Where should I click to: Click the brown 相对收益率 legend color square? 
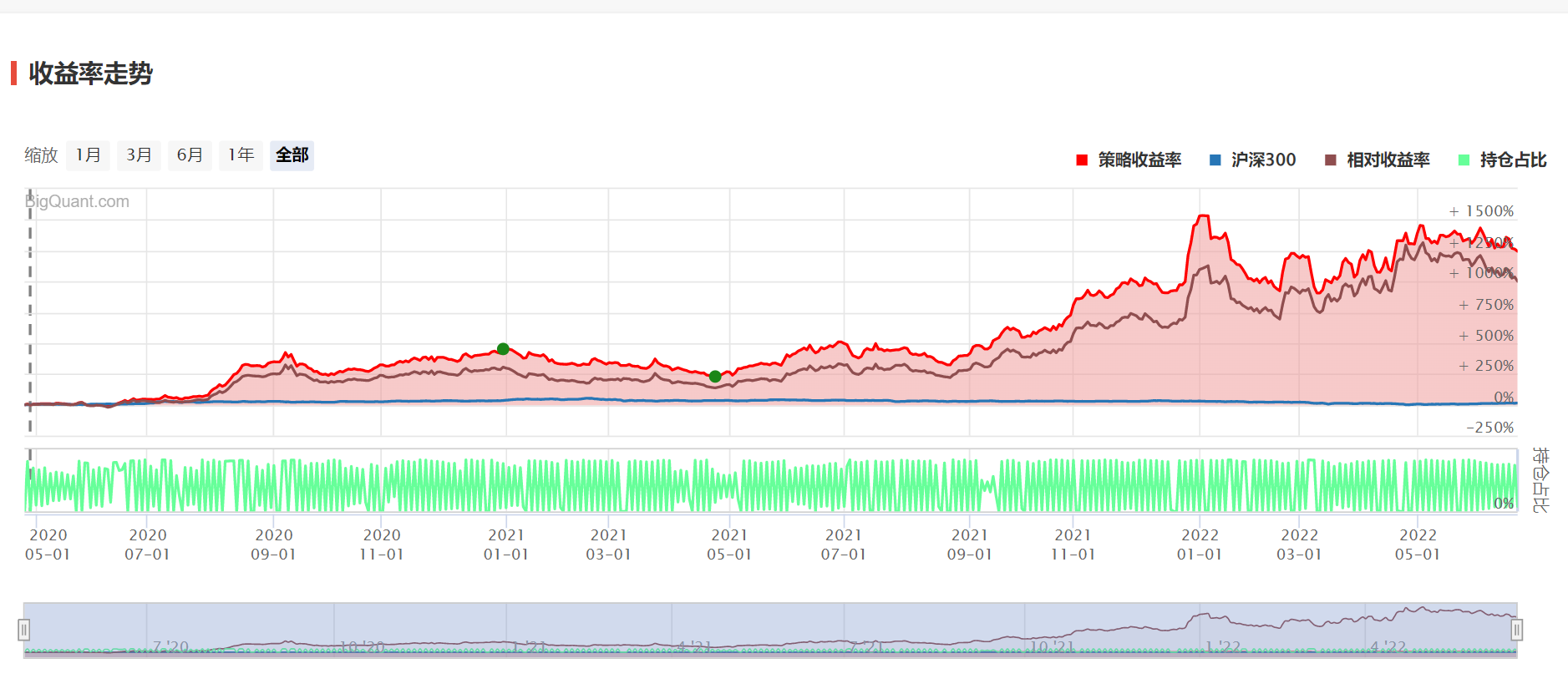pos(1331,160)
